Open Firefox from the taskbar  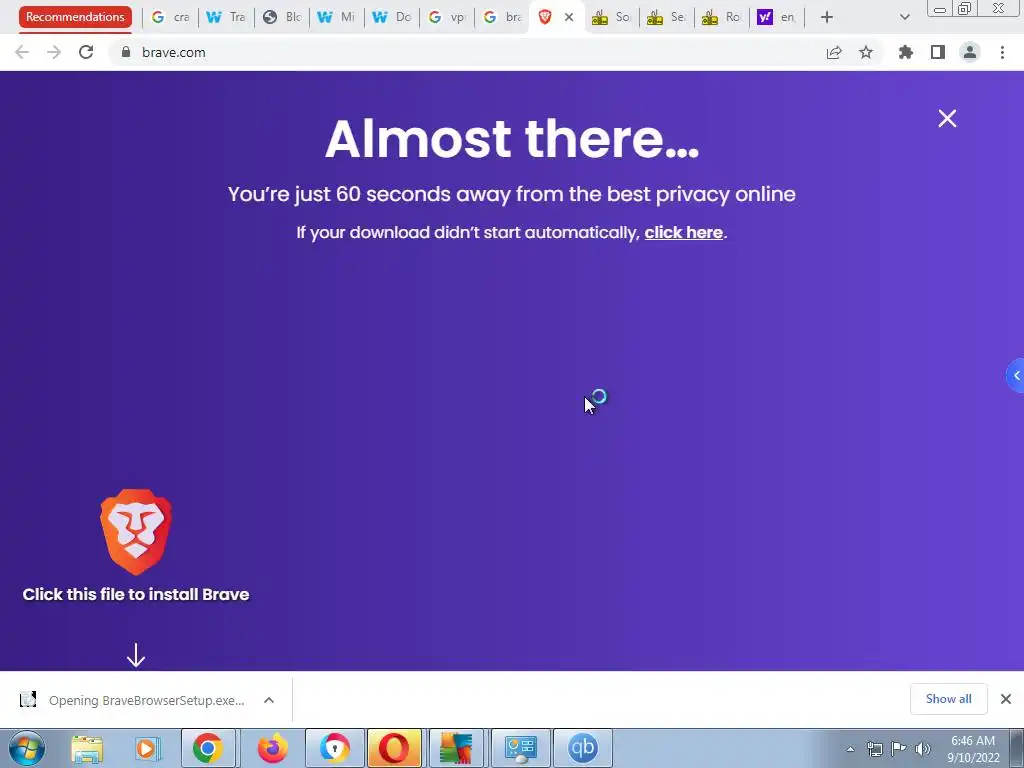[272, 748]
